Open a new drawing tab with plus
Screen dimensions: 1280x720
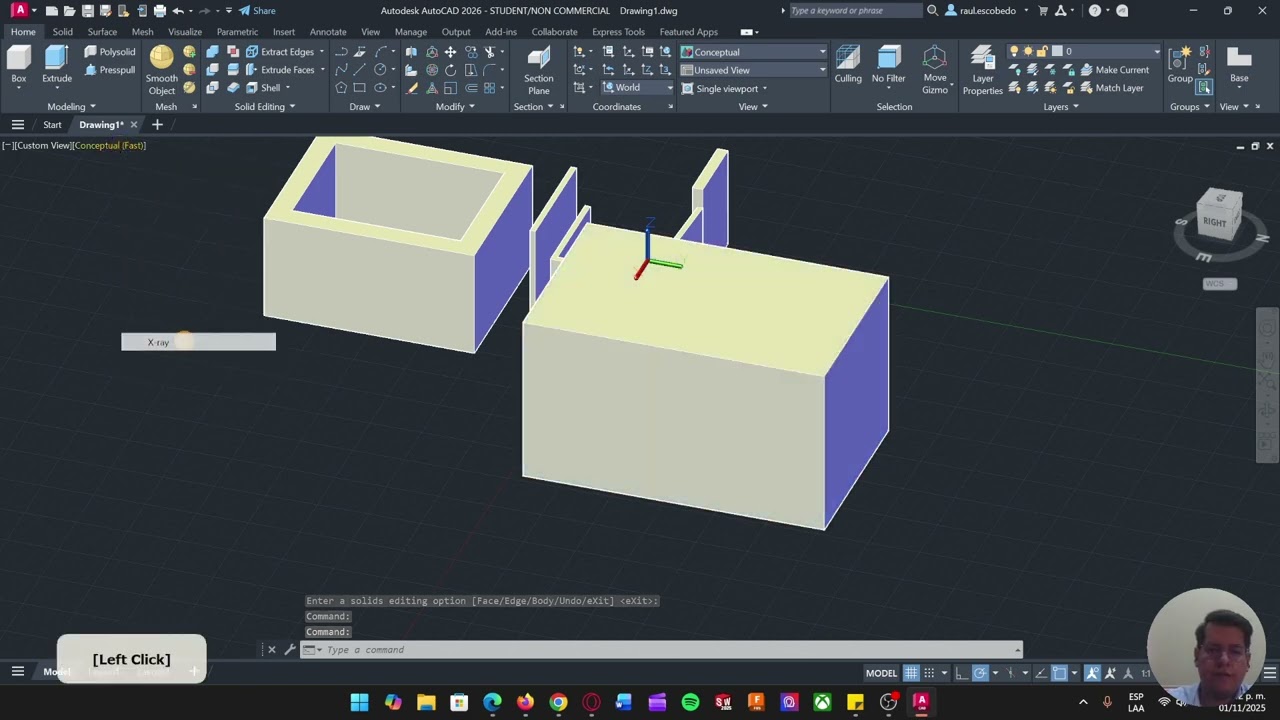pos(157,125)
